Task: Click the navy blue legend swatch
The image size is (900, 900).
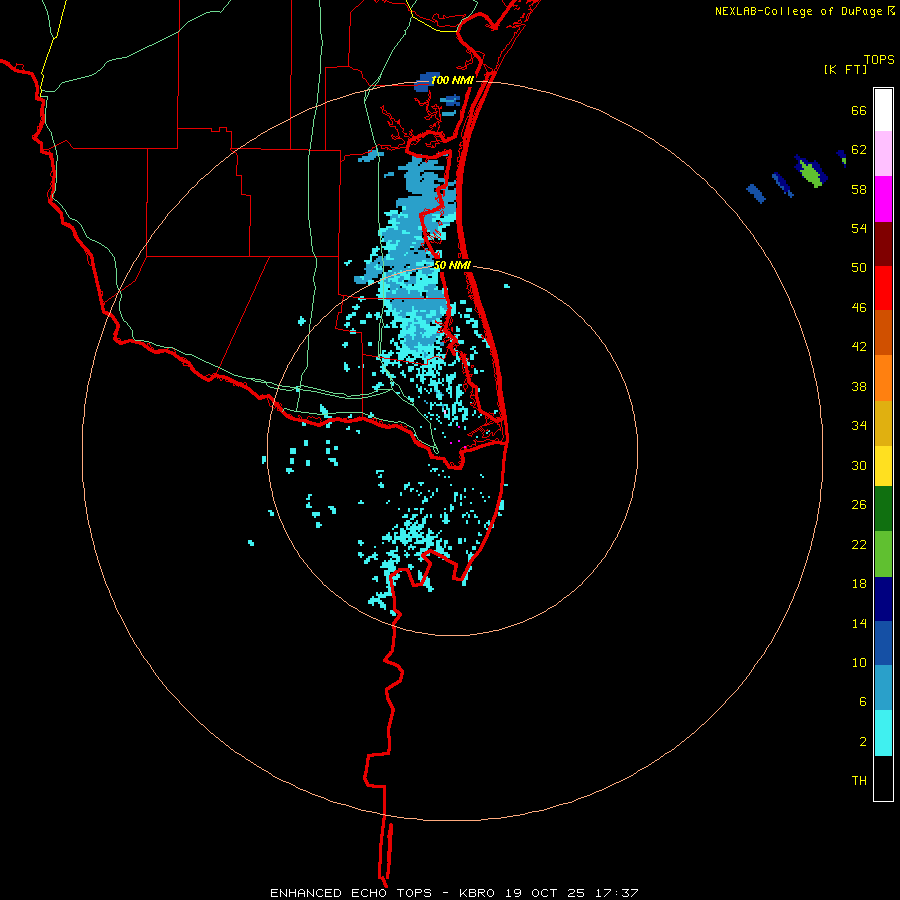Action: click(883, 599)
